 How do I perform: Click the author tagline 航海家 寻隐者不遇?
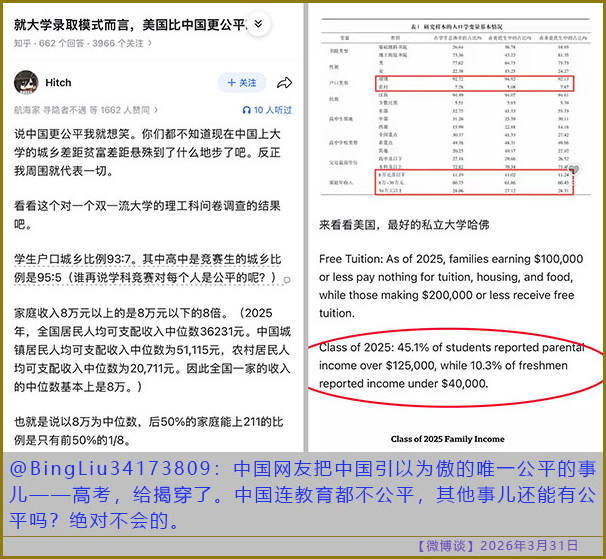pos(52,110)
